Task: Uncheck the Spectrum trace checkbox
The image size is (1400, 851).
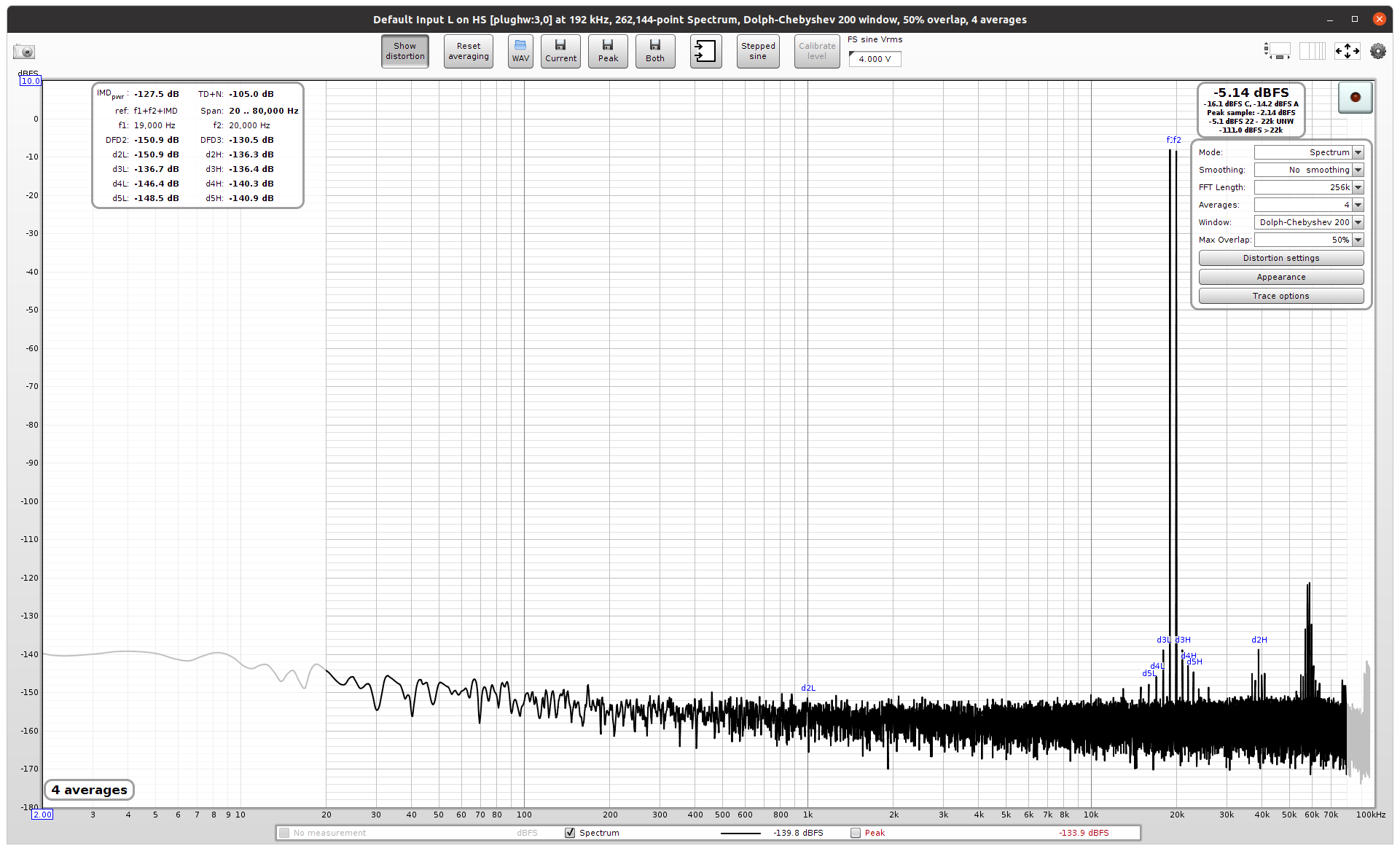Action: (x=570, y=833)
